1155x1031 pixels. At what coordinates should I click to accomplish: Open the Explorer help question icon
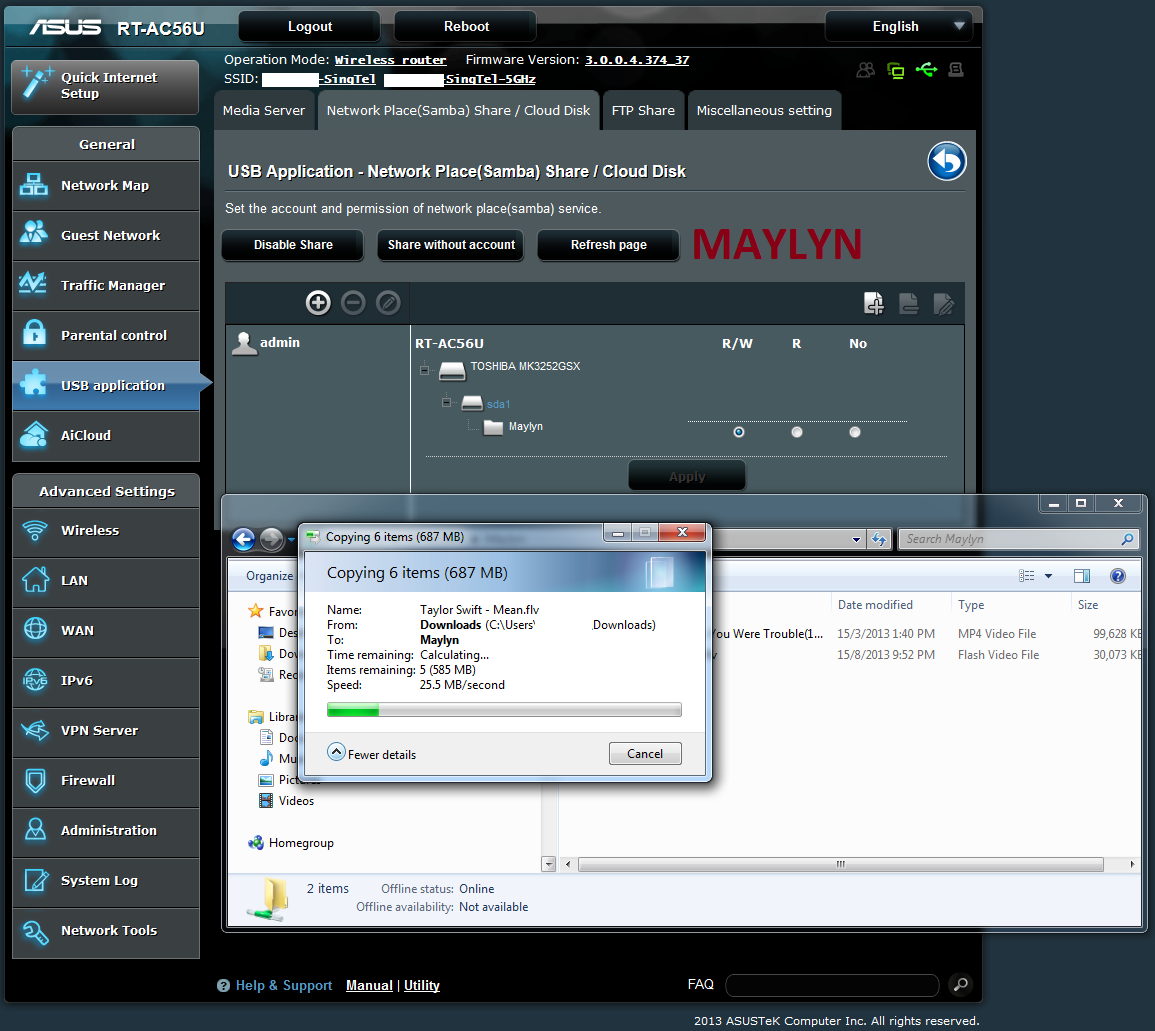coord(1118,576)
